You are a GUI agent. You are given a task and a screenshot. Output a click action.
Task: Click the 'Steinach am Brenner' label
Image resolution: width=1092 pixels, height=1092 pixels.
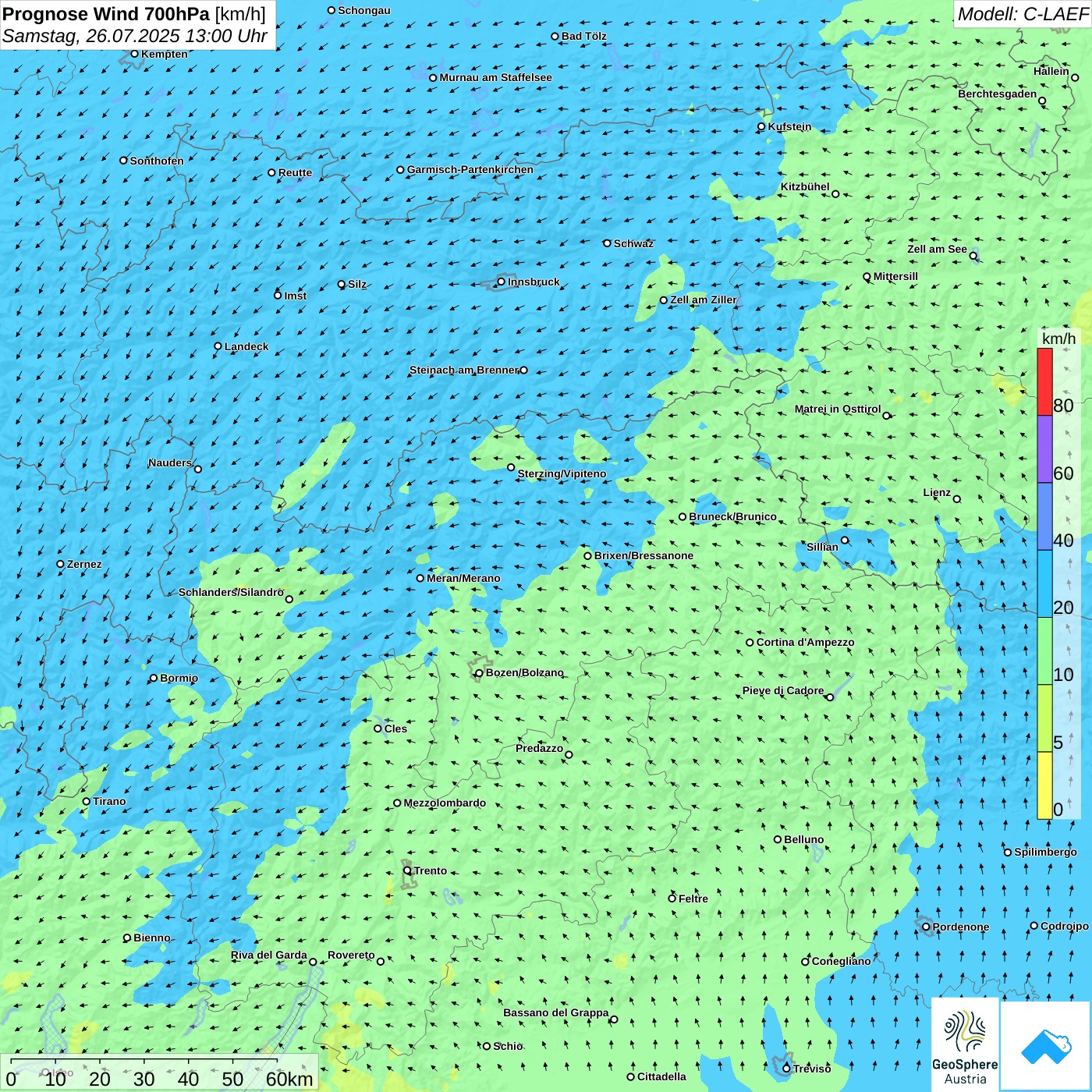click(x=464, y=370)
